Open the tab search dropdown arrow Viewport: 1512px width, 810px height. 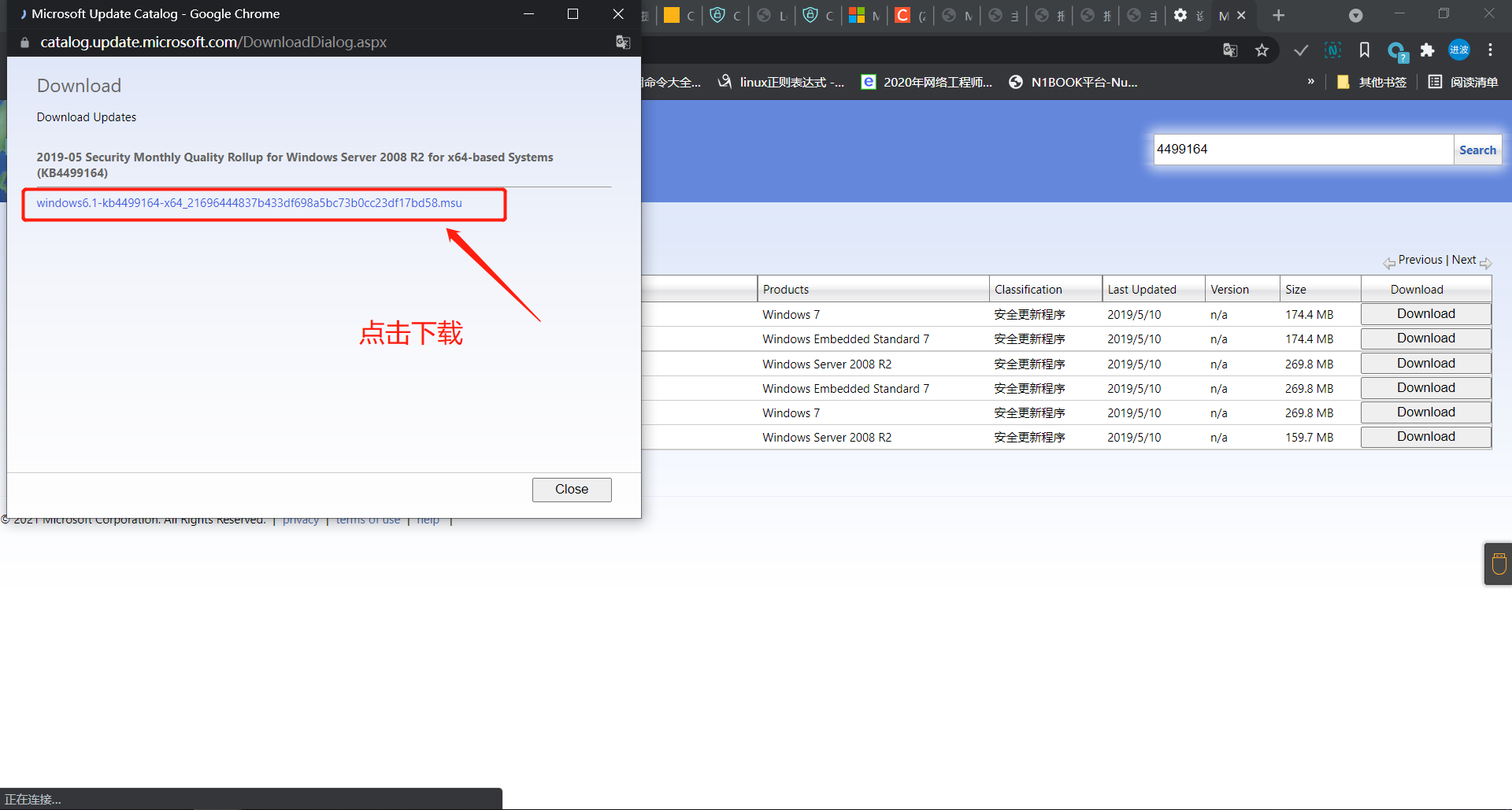point(1356,16)
